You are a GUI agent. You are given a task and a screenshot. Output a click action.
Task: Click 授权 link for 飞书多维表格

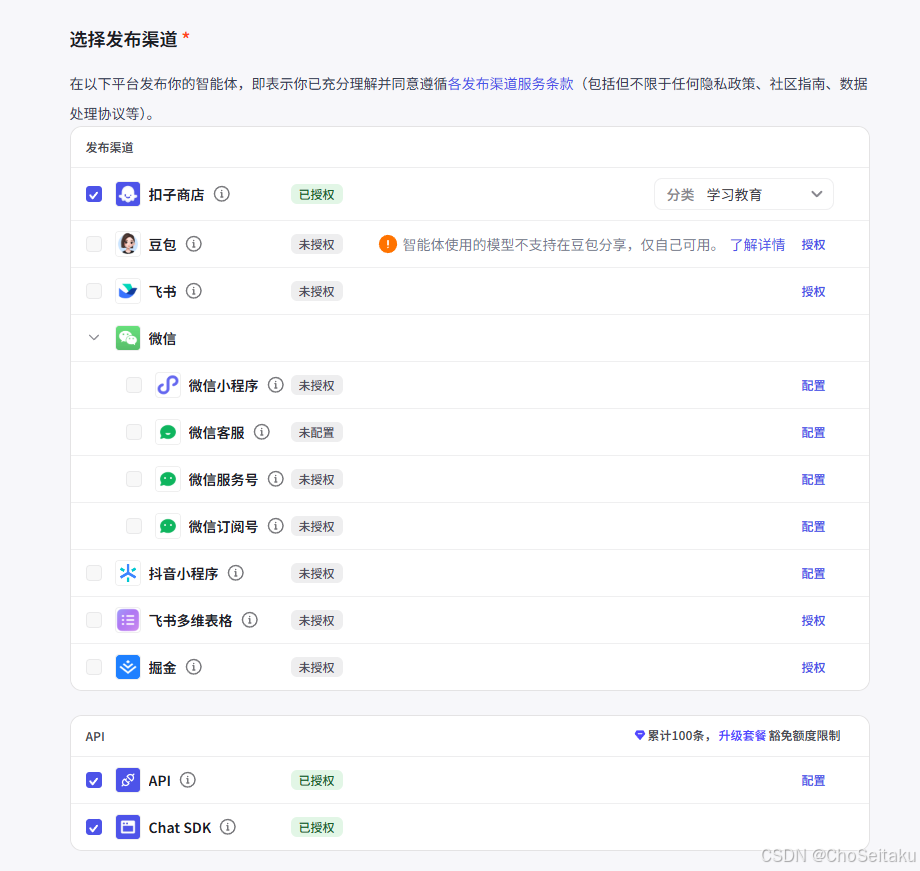point(813,620)
